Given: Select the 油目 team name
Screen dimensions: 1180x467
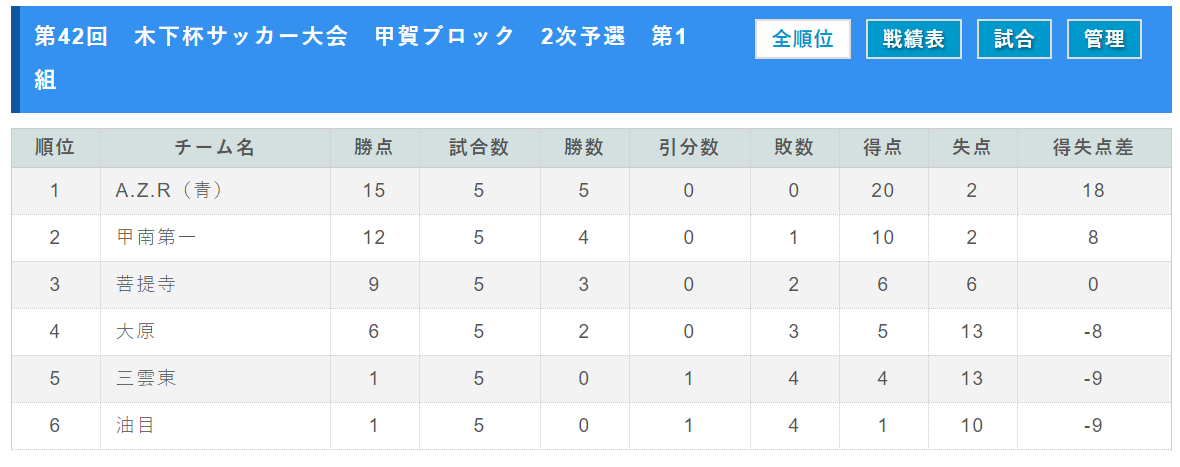Looking at the screenshot, I should (135, 426).
